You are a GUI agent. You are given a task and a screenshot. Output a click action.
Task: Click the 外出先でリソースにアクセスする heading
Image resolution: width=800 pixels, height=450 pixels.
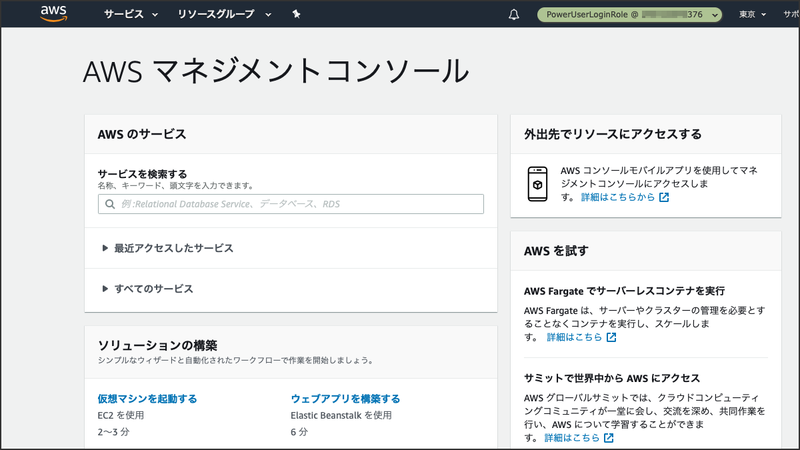pos(613,134)
